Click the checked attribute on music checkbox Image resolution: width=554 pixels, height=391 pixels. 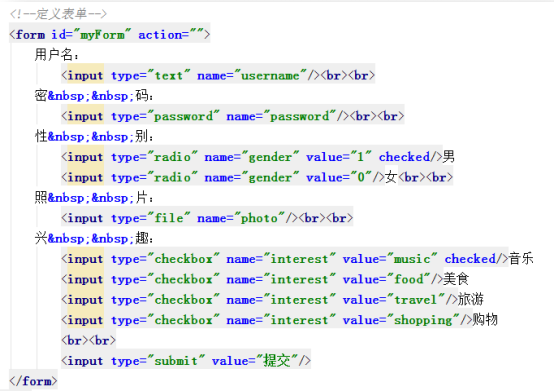click(x=470, y=259)
